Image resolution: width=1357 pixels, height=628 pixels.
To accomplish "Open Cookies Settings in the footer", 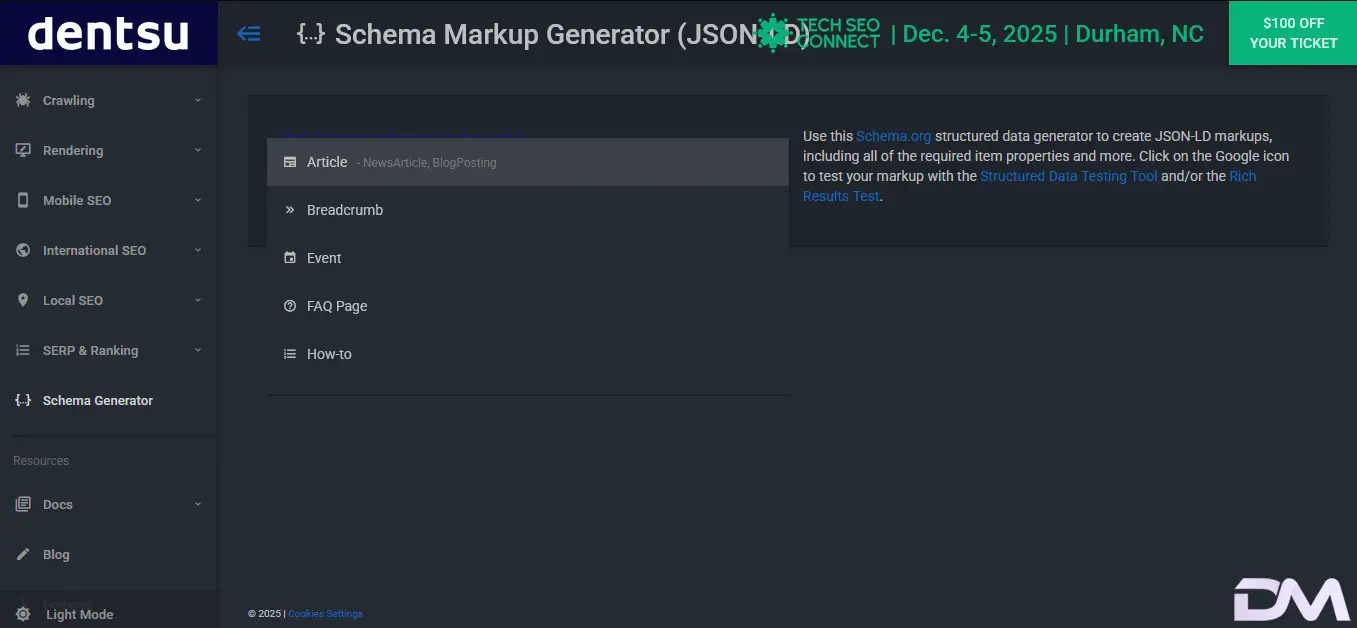I will tap(325, 614).
